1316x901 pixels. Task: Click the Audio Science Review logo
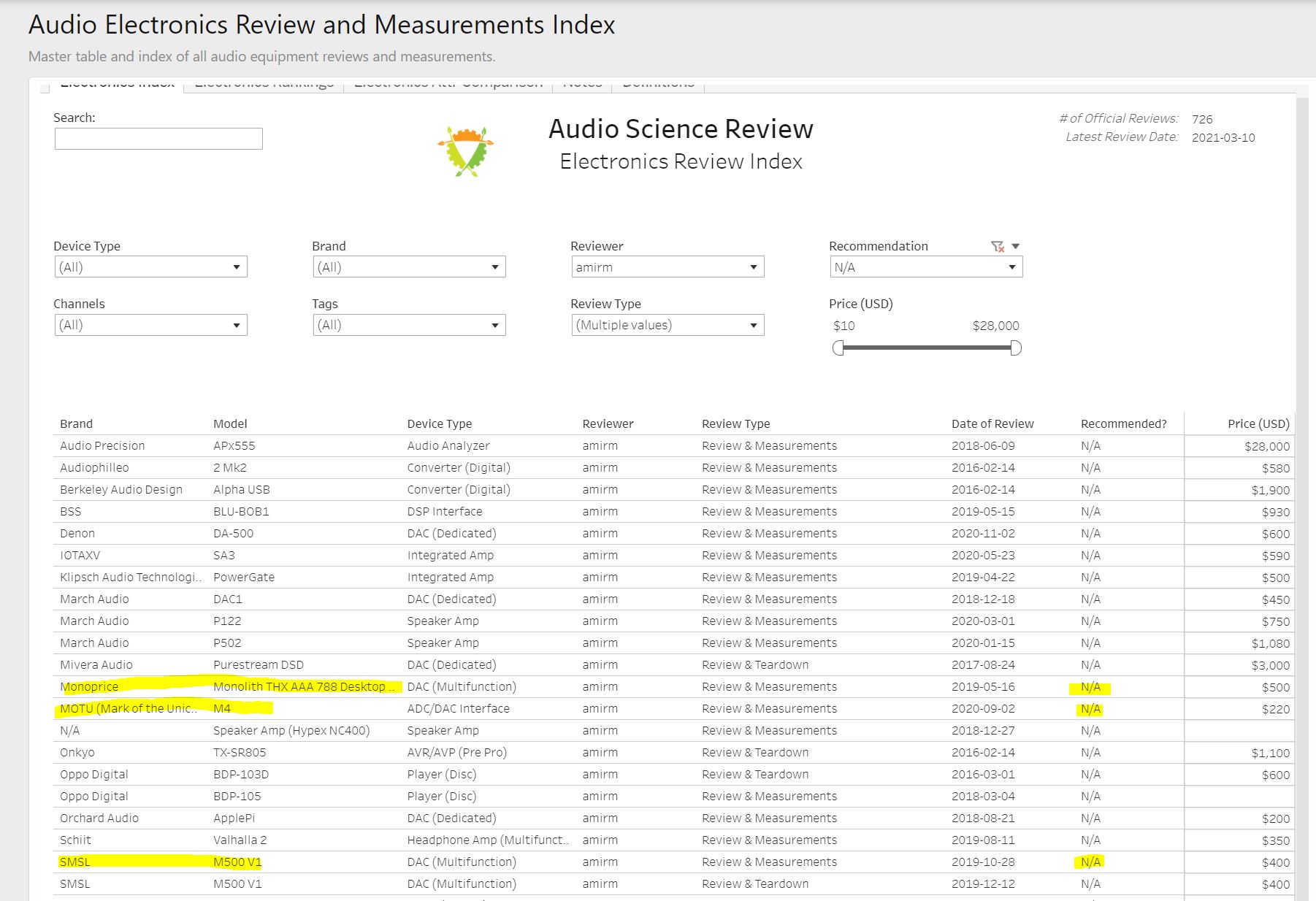466,151
